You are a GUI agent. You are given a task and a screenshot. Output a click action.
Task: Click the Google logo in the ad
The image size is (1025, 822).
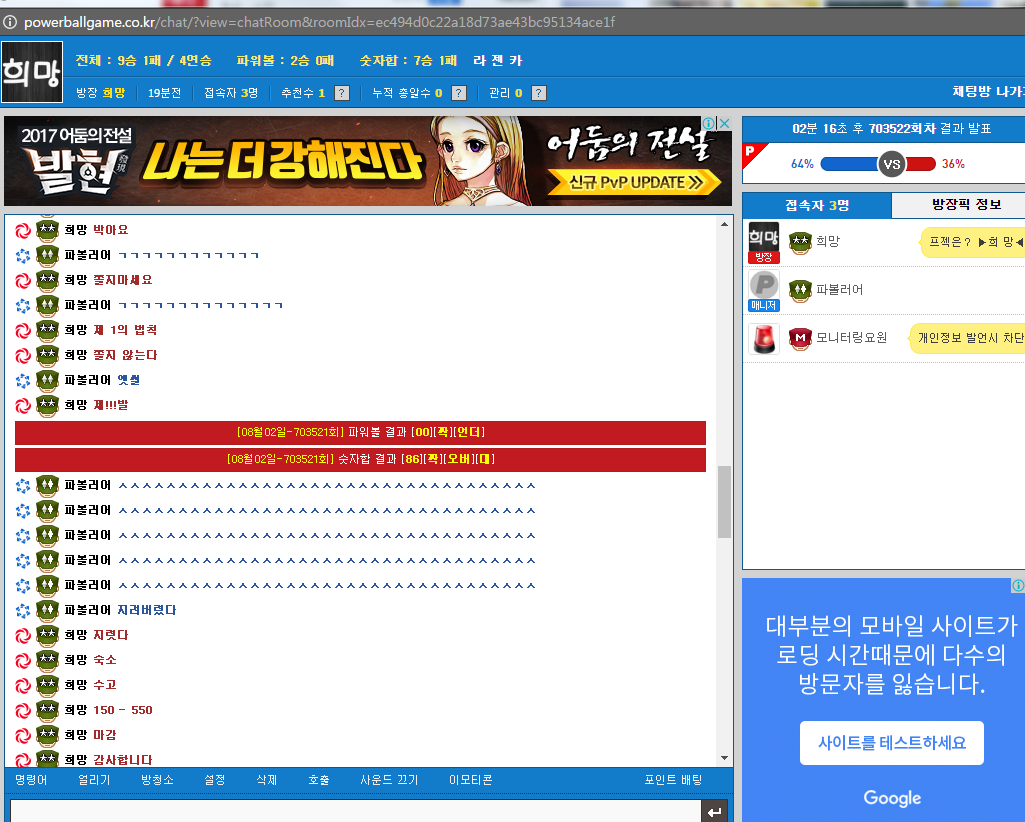[x=892, y=798]
